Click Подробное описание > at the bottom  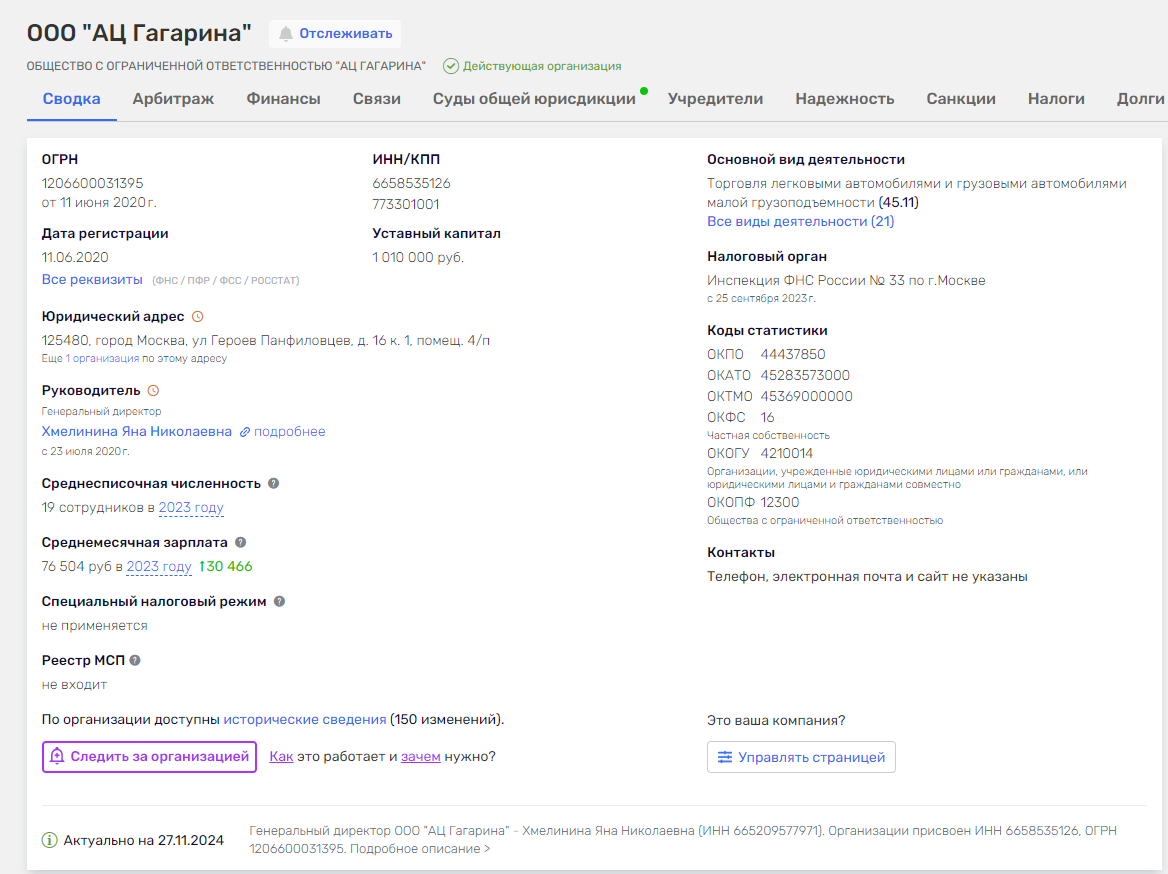(x=420, y=849)
